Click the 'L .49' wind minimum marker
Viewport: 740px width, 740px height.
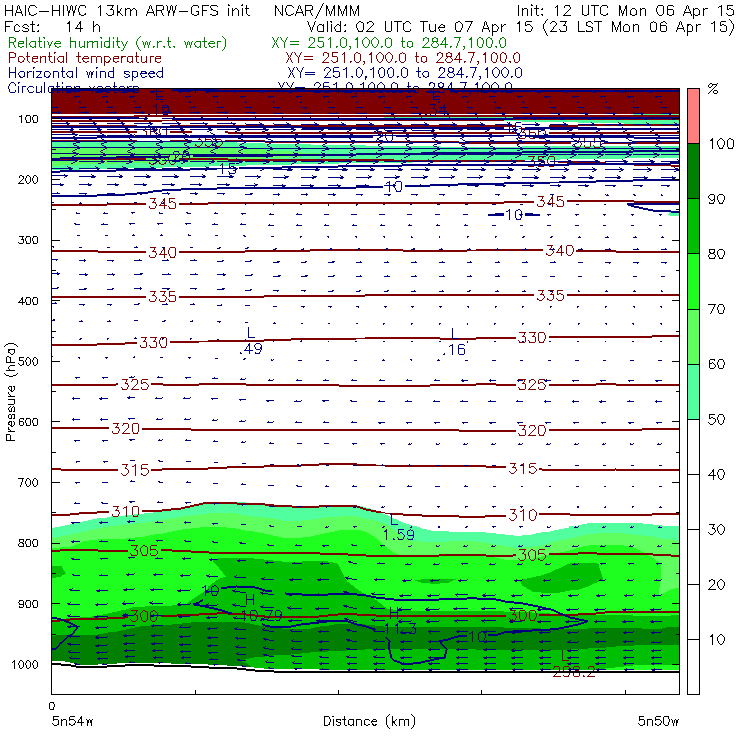(251, 341)
